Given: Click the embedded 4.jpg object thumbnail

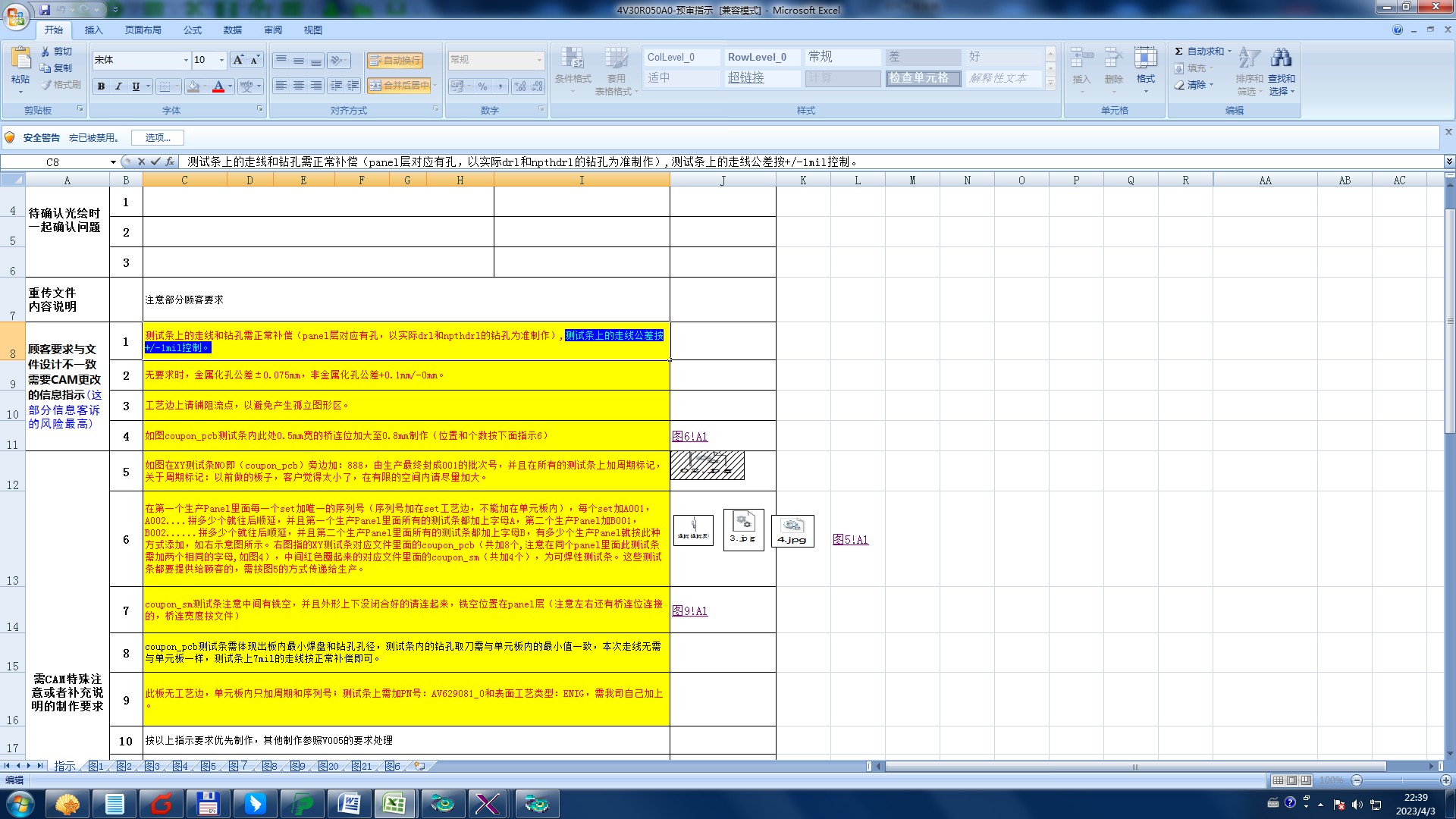Looking at the screenshot, I should [x=792, y=531].
